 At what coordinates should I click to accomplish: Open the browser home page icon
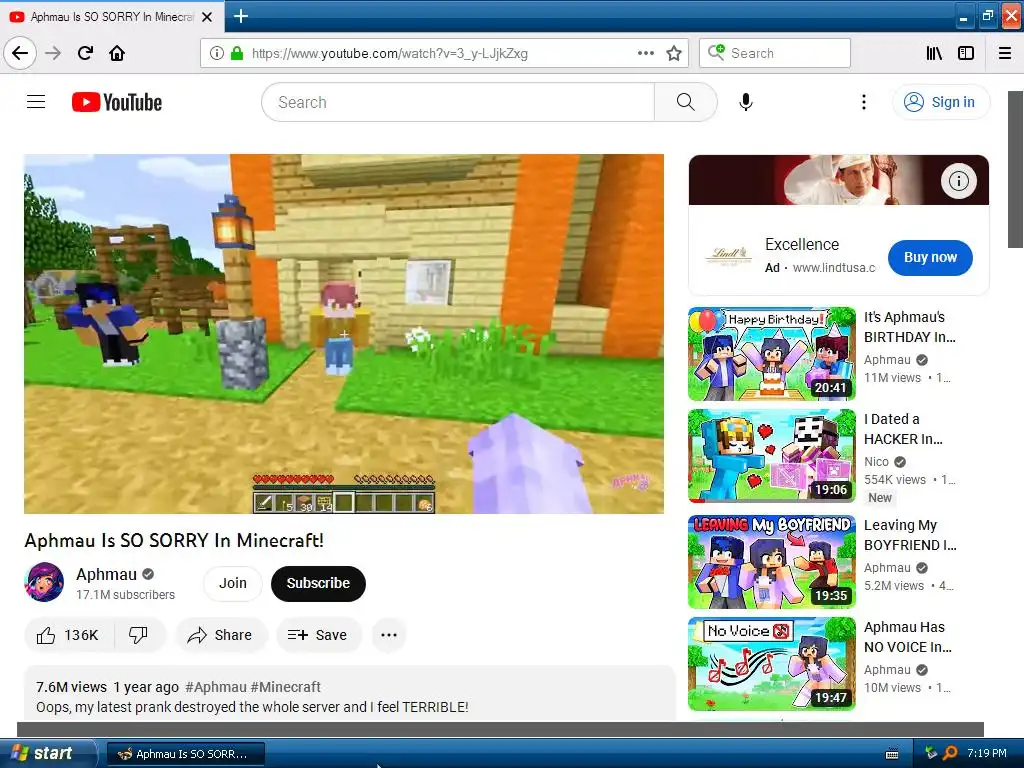coord(117,53)
